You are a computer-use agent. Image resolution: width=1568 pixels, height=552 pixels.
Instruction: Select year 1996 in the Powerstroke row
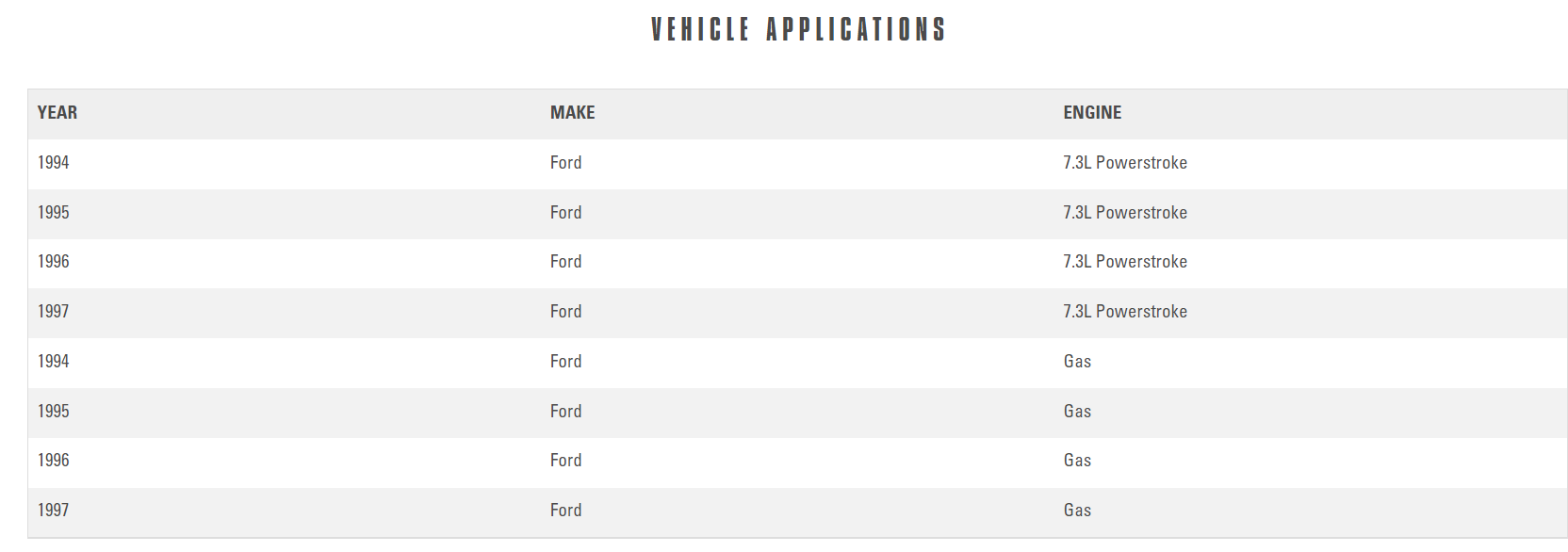click(54, 262)
